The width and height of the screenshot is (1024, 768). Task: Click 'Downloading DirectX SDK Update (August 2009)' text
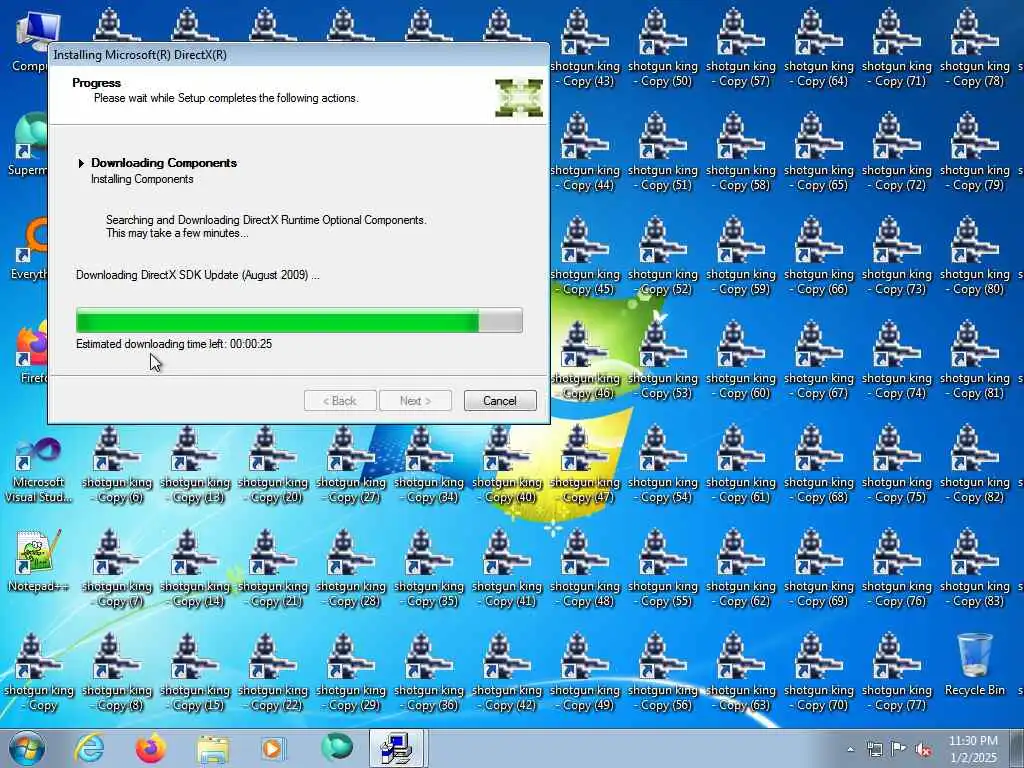[x=197, y=275]
